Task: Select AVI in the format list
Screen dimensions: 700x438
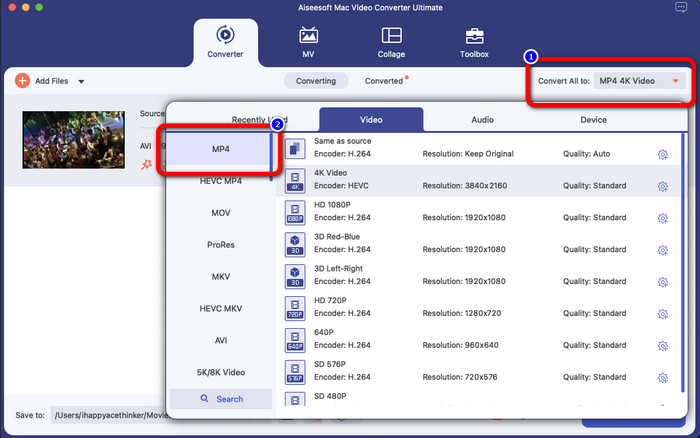Action: (221, 341)
